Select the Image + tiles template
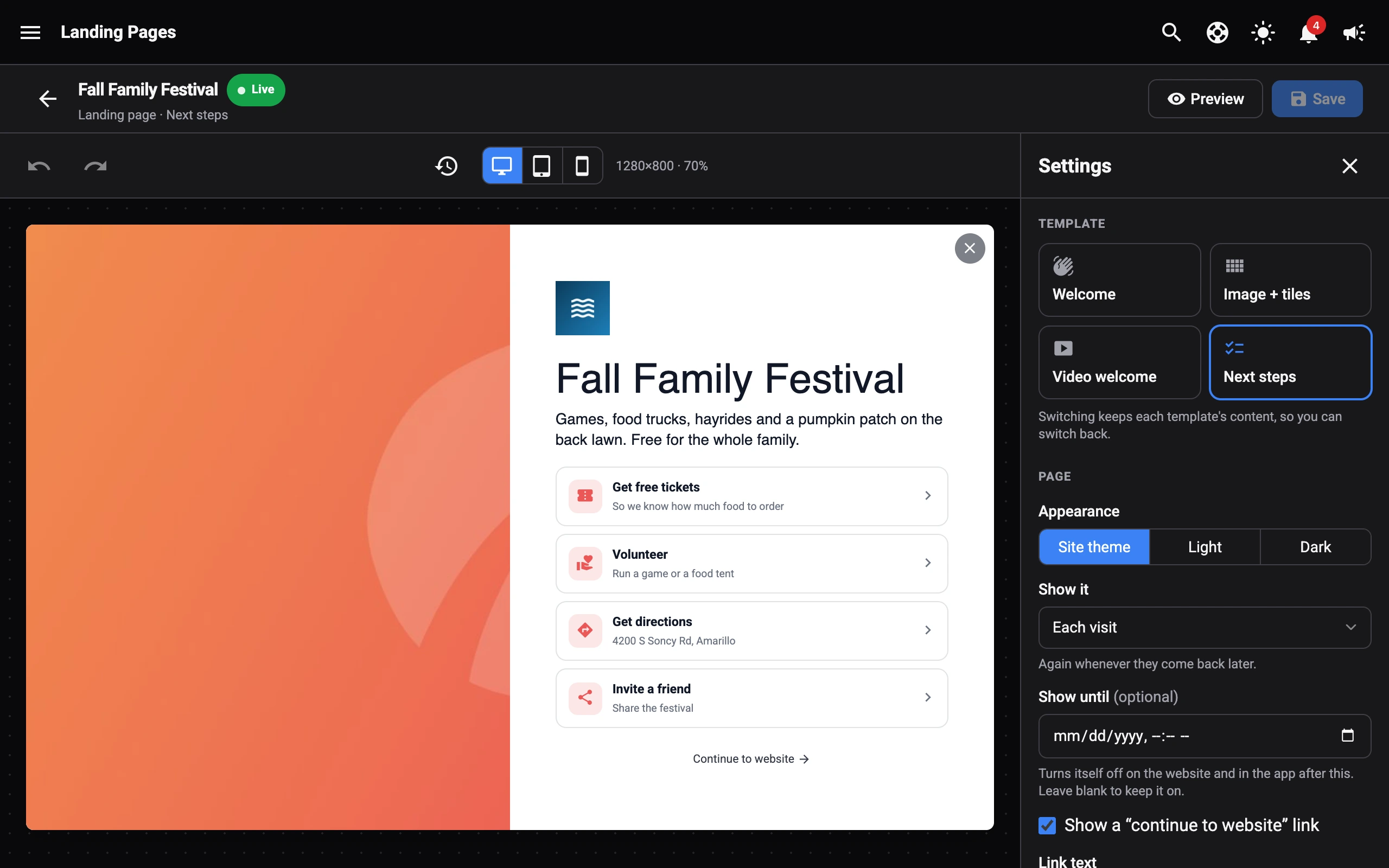Screen dimensions: 1389x868 [x=1290, y=279]
